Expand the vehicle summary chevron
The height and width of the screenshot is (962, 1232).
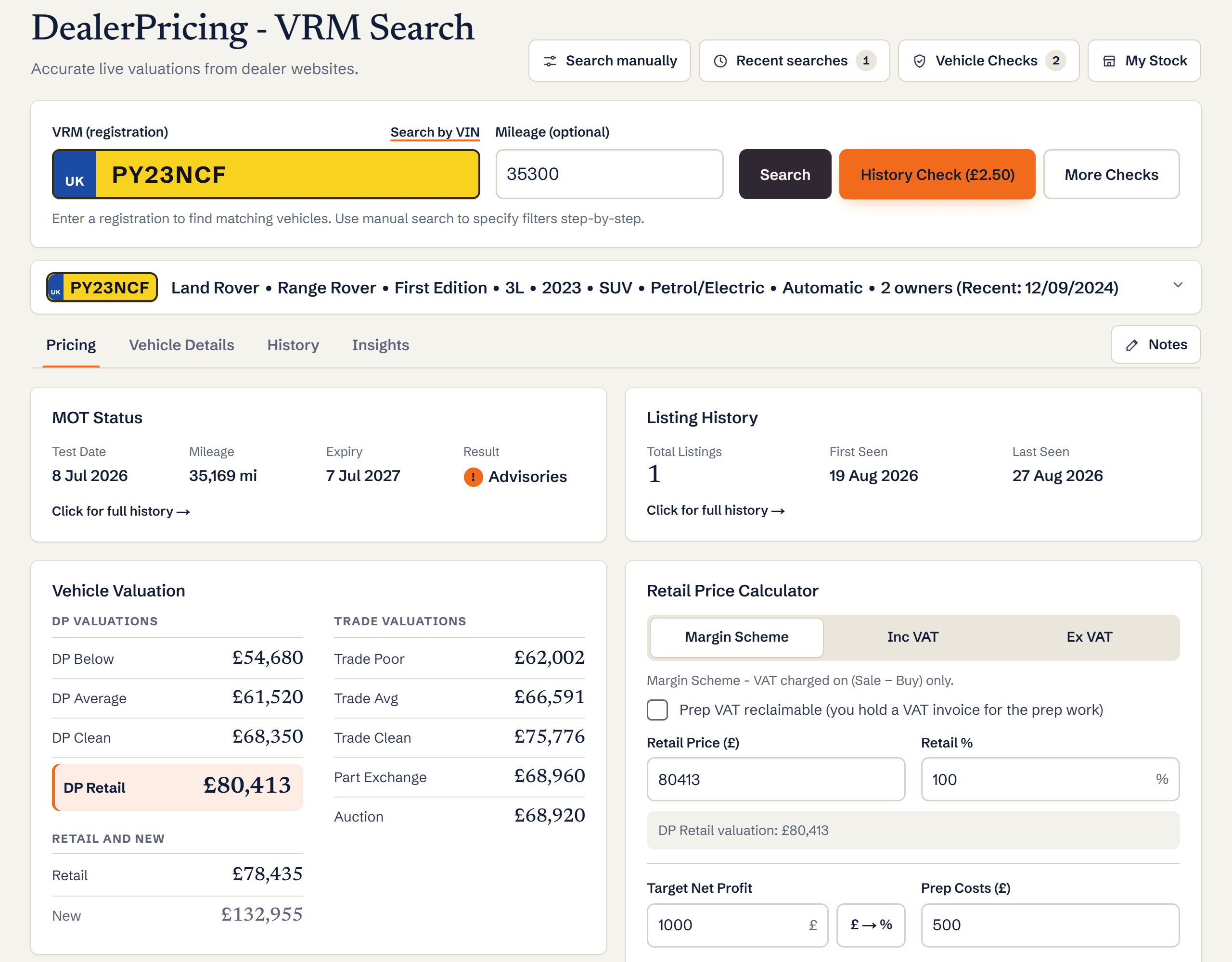click(x=1177, y=285)
